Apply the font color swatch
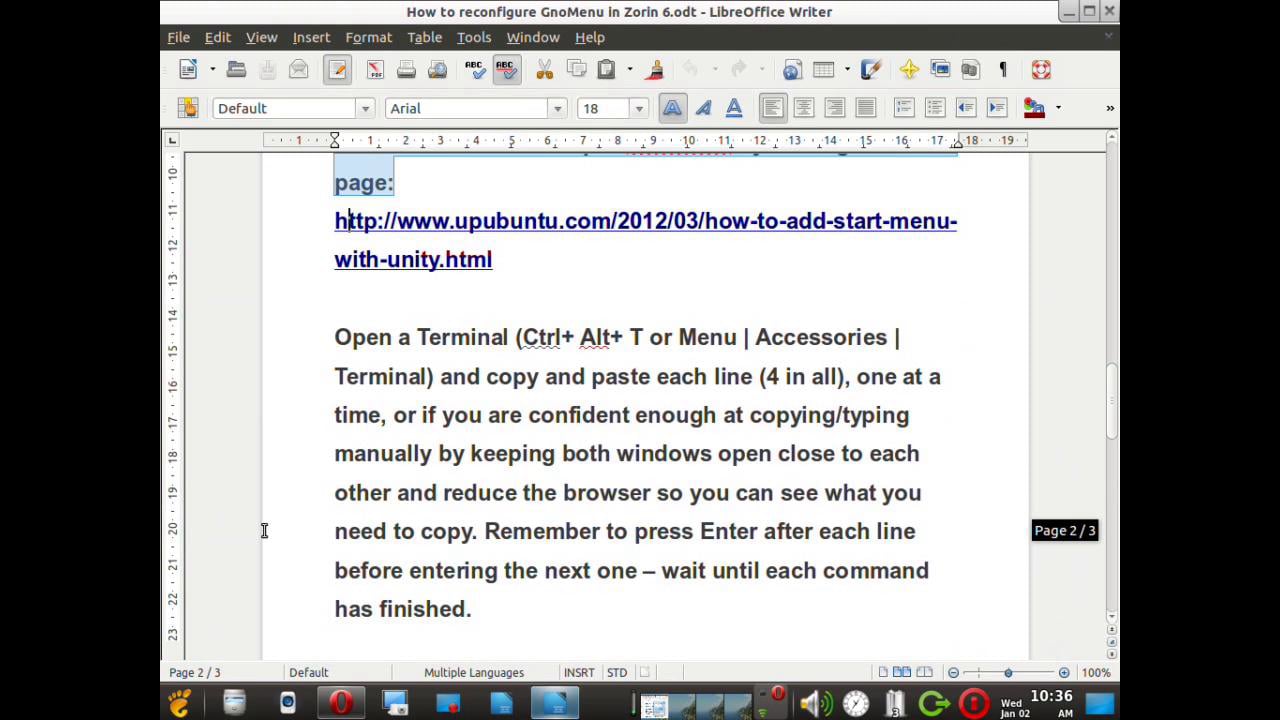1280x720 pixels. 1034,108
